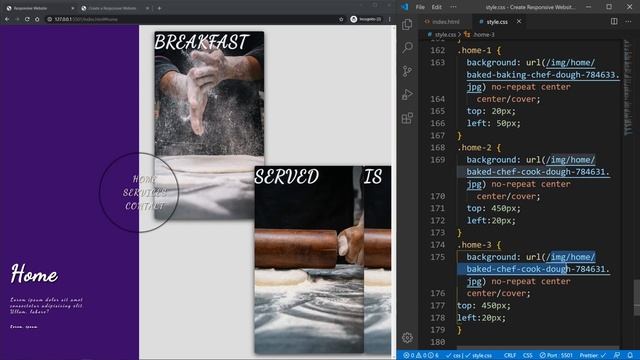Click the VS Code logo icon
Image resolution: width=640 pixels, height=360 pixels.
(x=404, y=7)
